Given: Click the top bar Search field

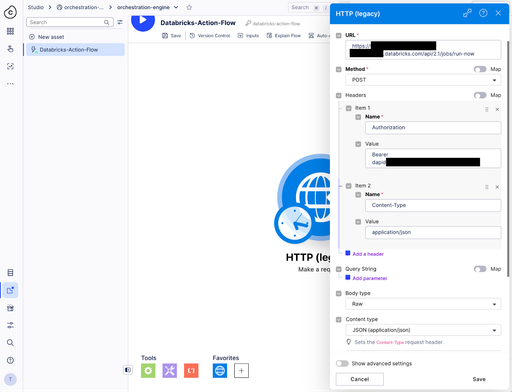Looking at the screenshot, I should point(308,7).
